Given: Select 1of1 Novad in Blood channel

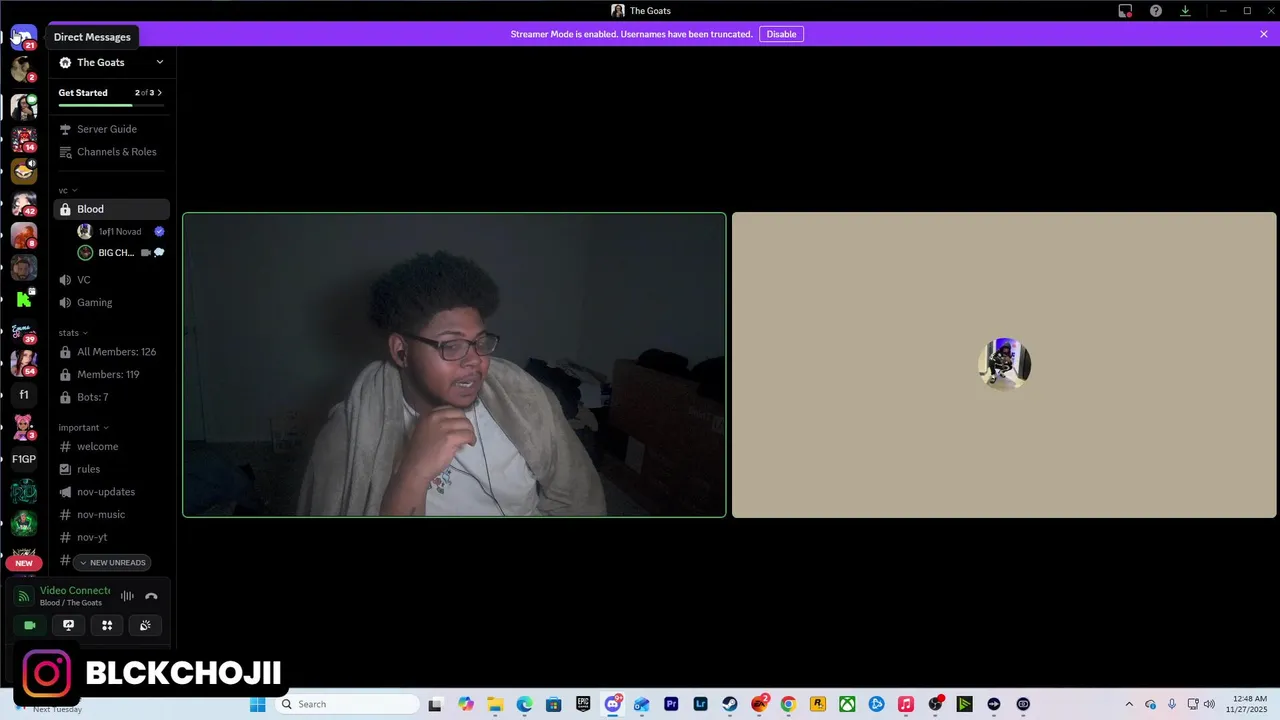Looking at the screenshot, I should (120, 231).
